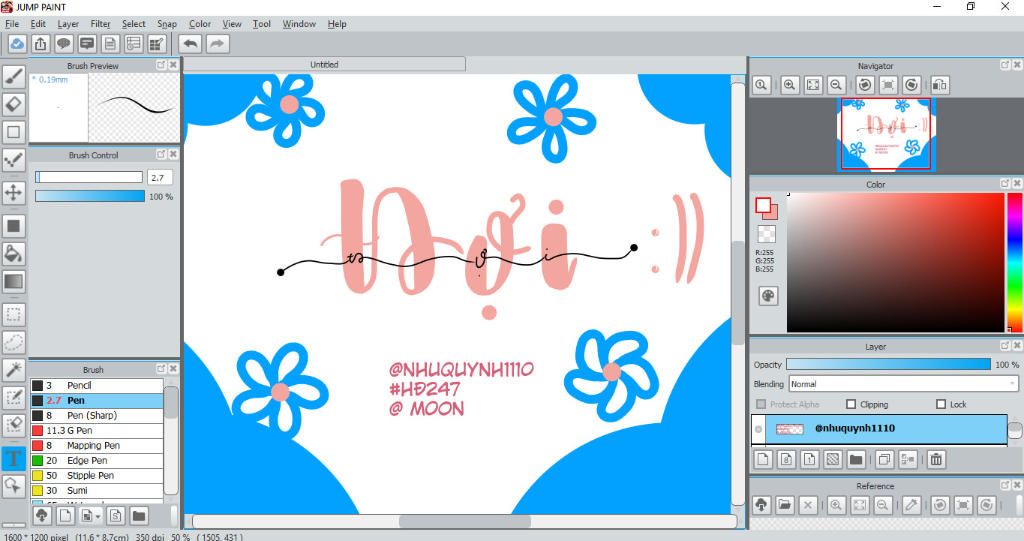1024x541 pixels.
Task: Pick a shade in the color square
Action: click(x=895, y=262)
